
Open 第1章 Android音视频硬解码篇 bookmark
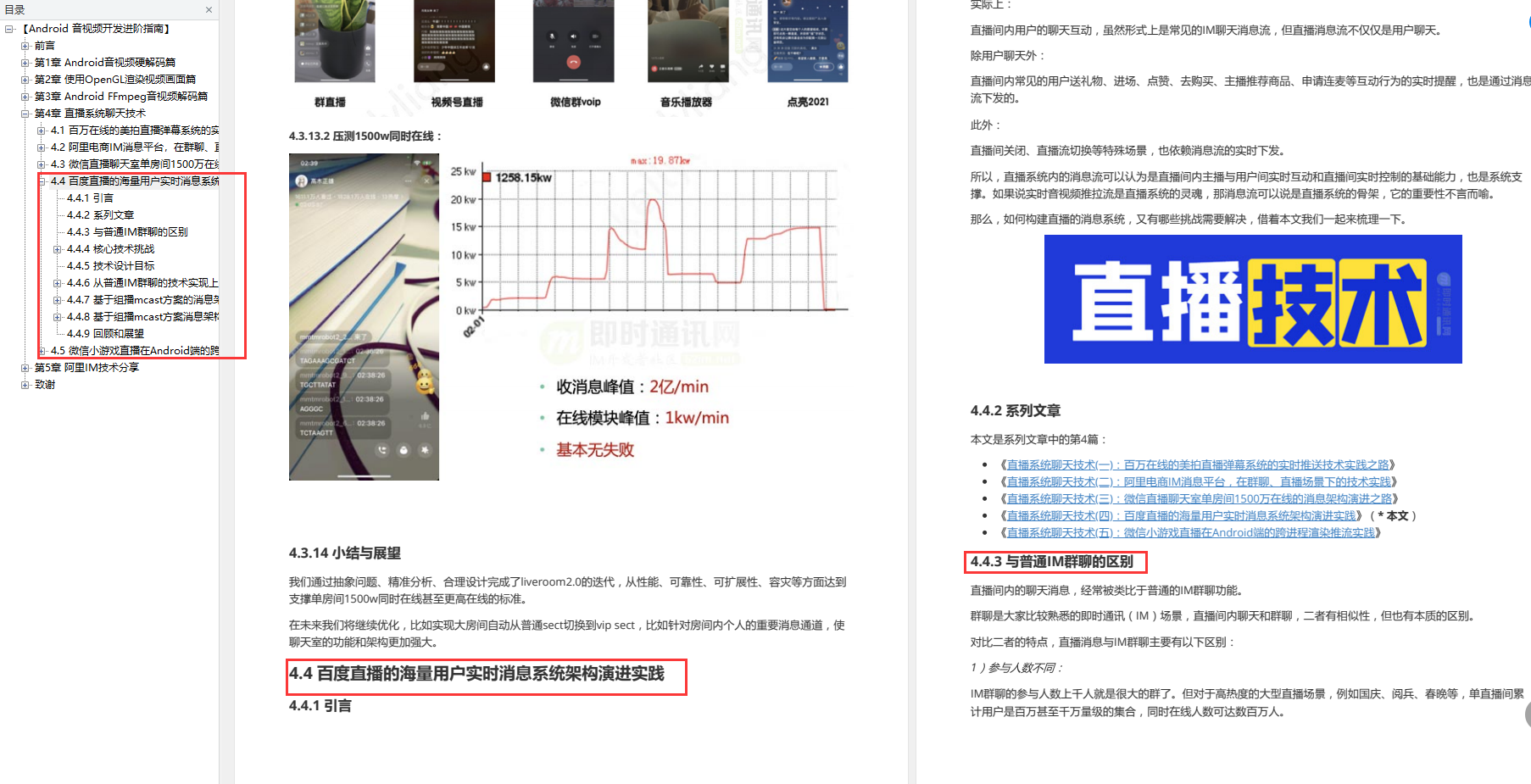coord(105,63)
